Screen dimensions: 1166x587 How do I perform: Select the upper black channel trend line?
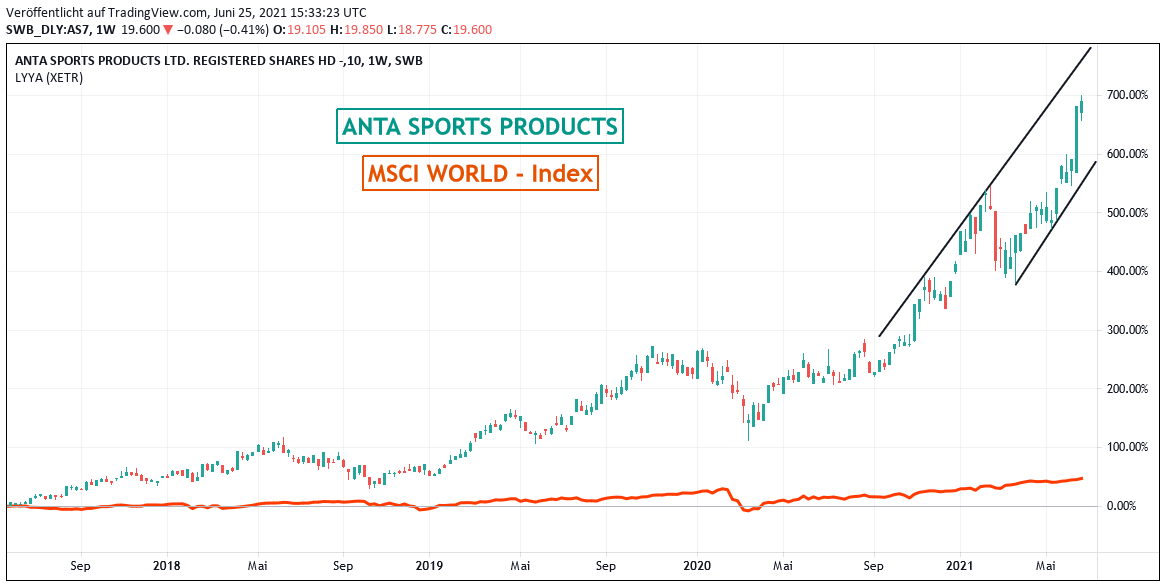(x=985, y=191)
